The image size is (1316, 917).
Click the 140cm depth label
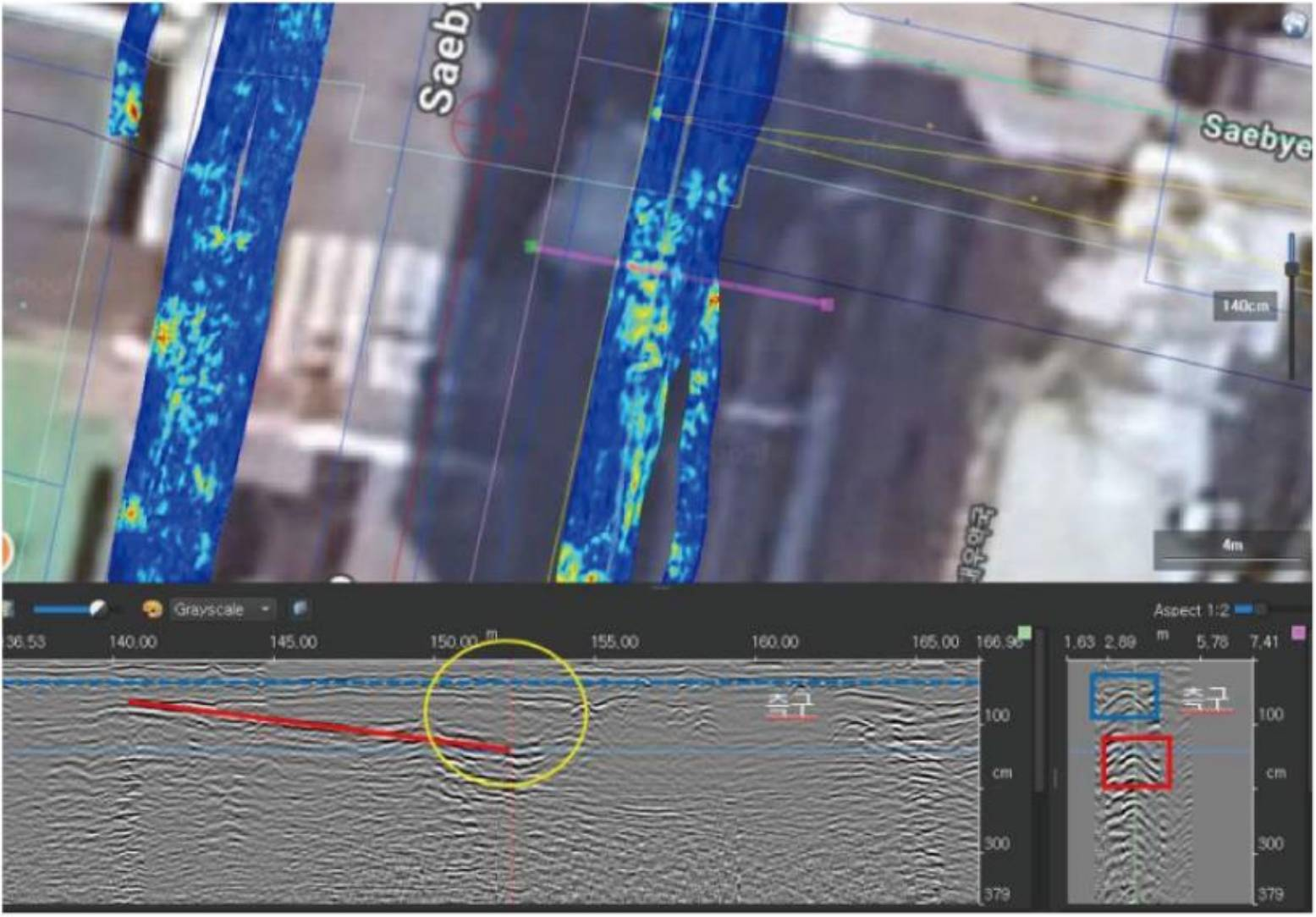pyautogui.click(x=1244, y=306)
